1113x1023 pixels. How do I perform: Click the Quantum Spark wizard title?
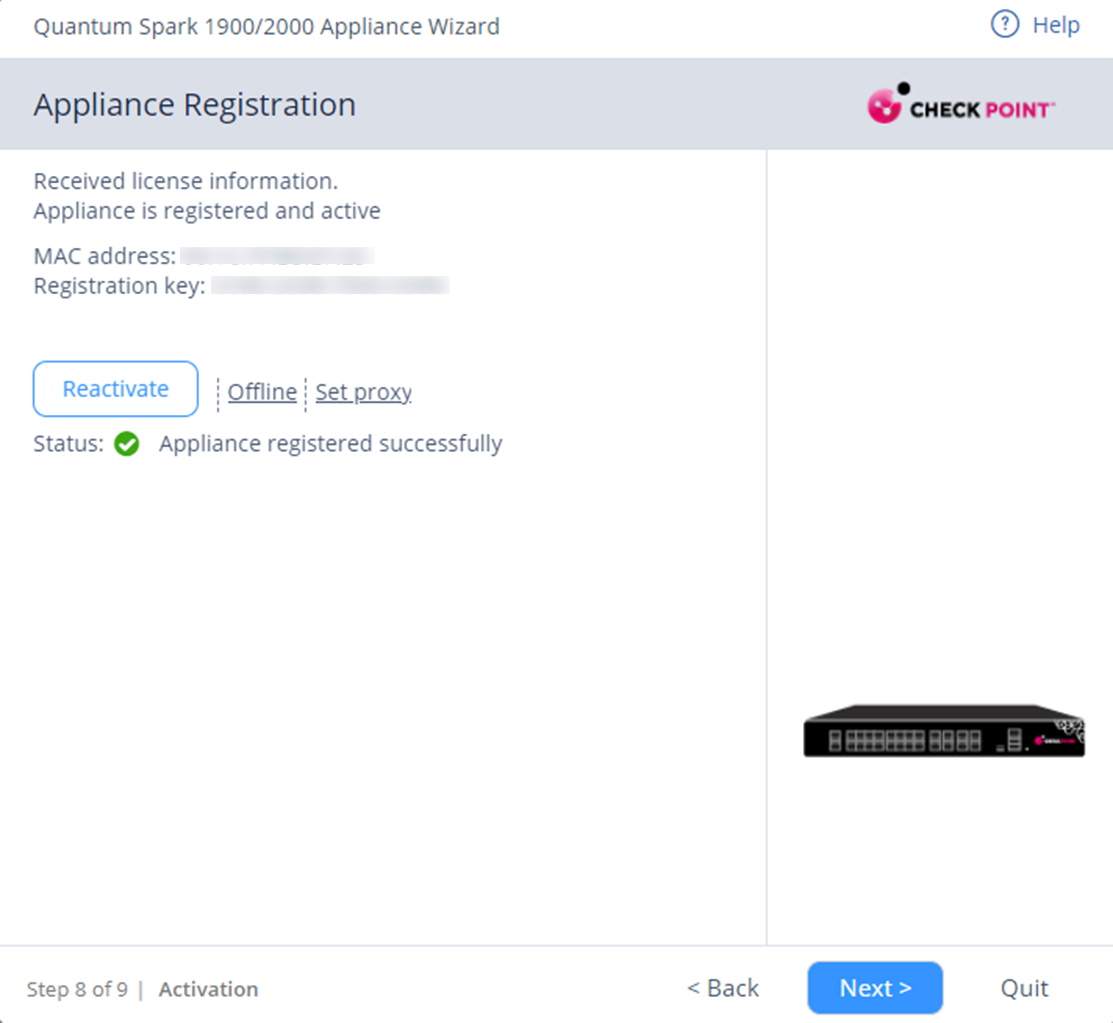[x=266, y=26]
